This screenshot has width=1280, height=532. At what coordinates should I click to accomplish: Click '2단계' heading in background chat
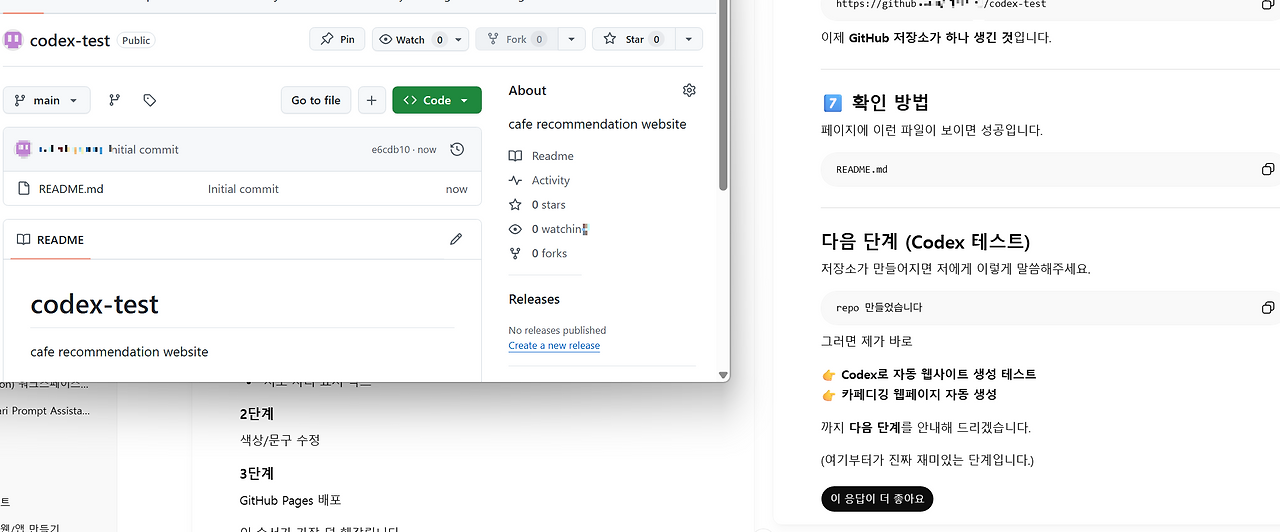click(x=257, y=413)
